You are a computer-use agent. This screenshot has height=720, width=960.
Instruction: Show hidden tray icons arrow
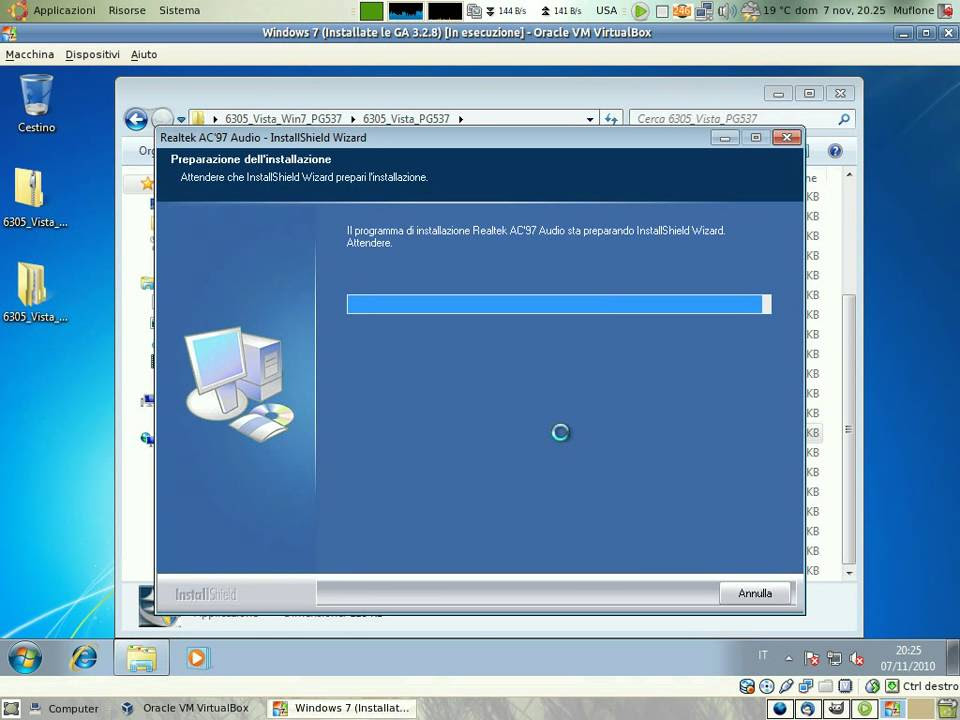pos(789,659)
